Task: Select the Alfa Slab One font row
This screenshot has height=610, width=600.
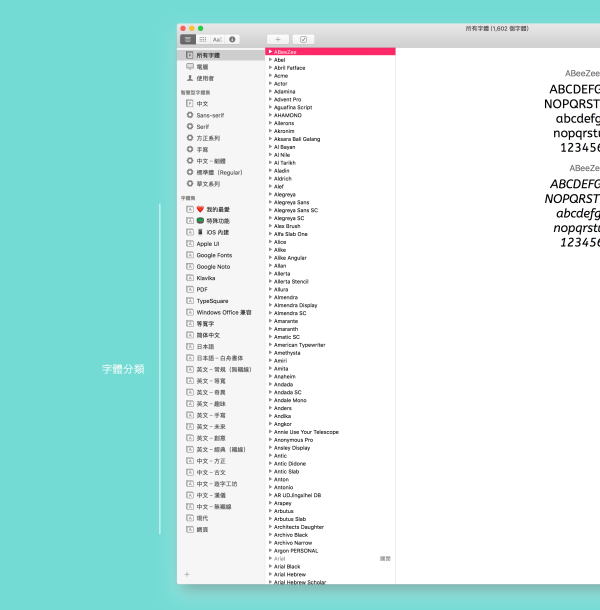Action: [330, 234]
